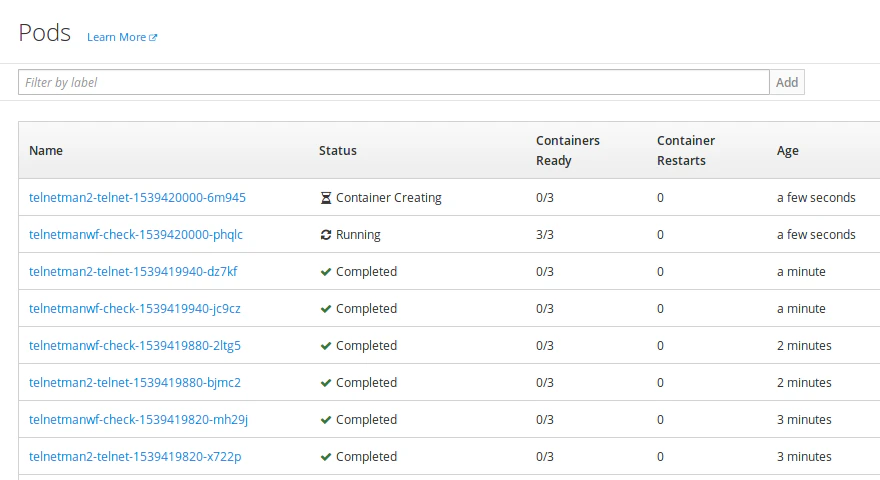The image size is (880, 480).
Task: Click restarts value 0 for telnetmanwf-check-1539420000-phqlc
Action: [660, 235]
